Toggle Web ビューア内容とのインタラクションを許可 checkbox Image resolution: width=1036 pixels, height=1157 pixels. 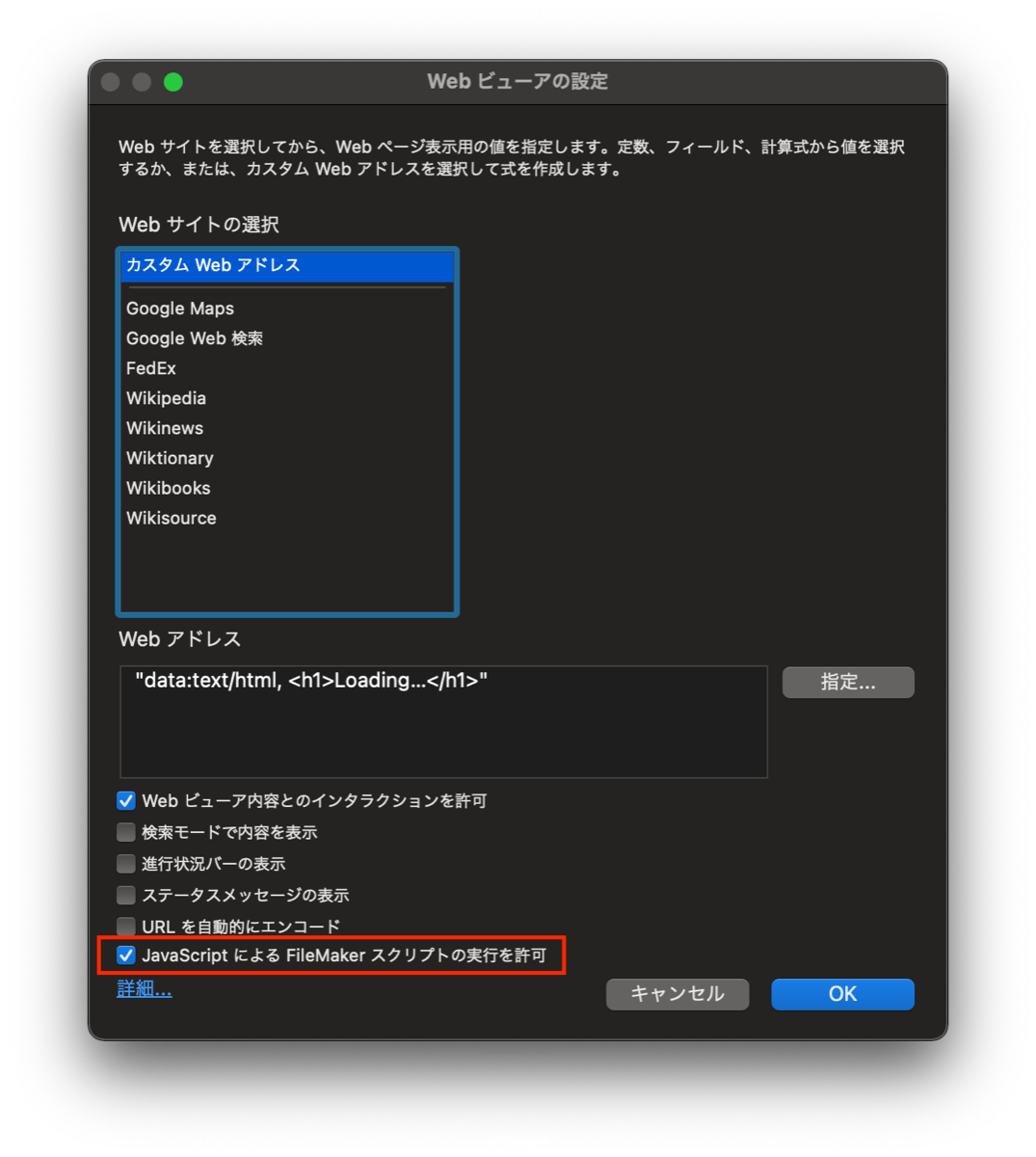[126, 801]
